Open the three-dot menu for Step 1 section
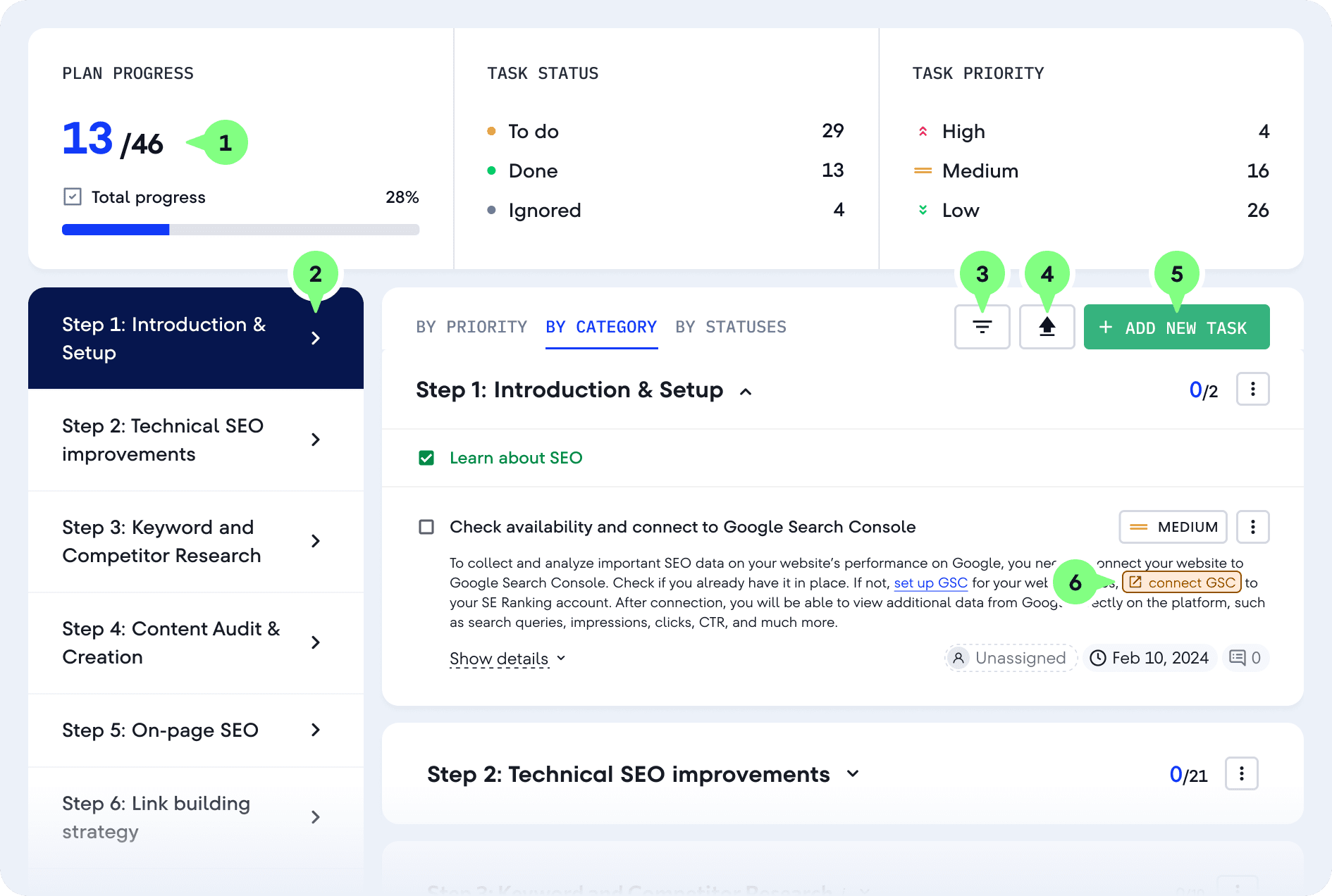1332x896 pixels. tap(1252, 389)
